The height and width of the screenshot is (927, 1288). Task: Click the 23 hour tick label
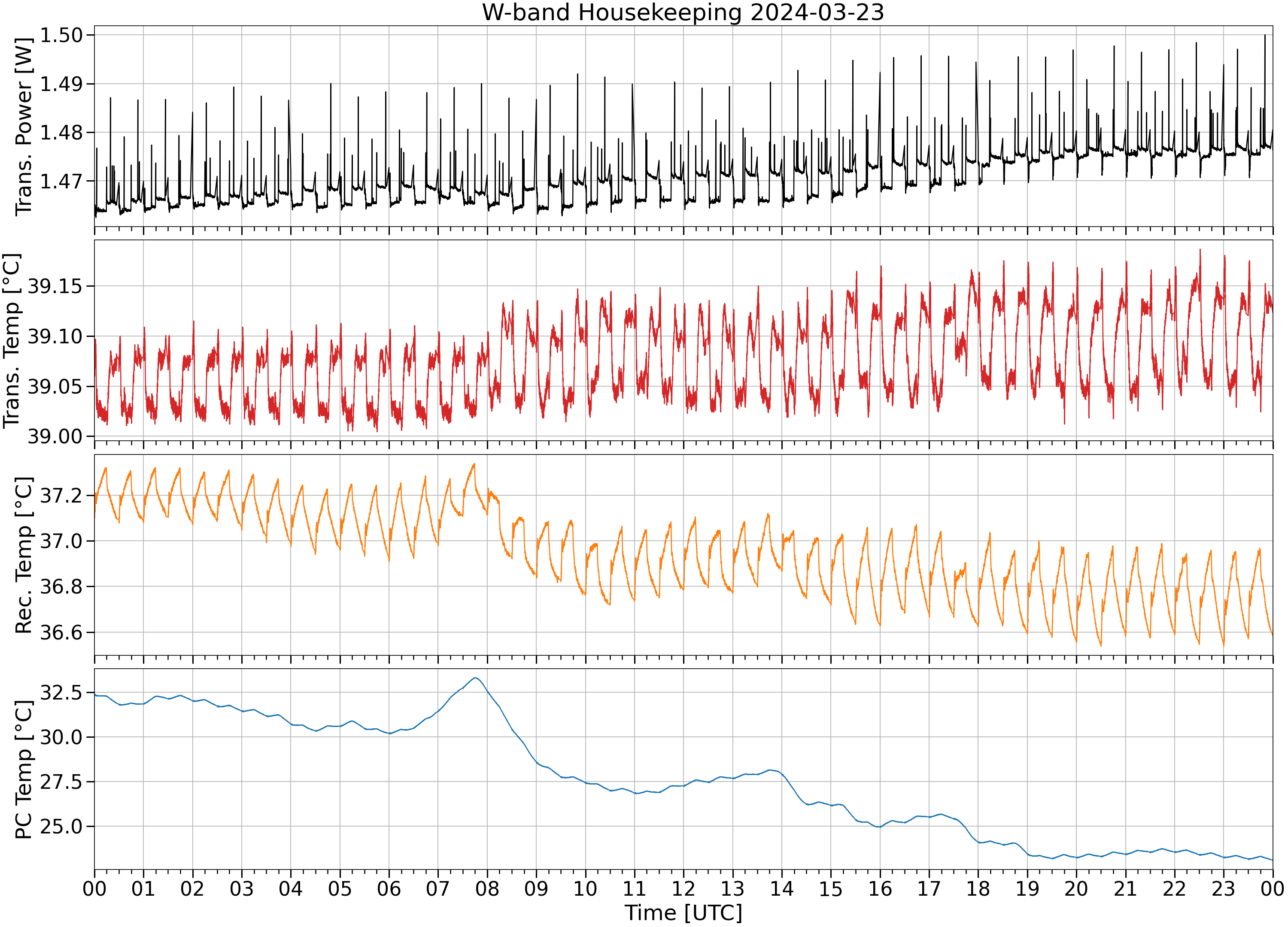1223,889
